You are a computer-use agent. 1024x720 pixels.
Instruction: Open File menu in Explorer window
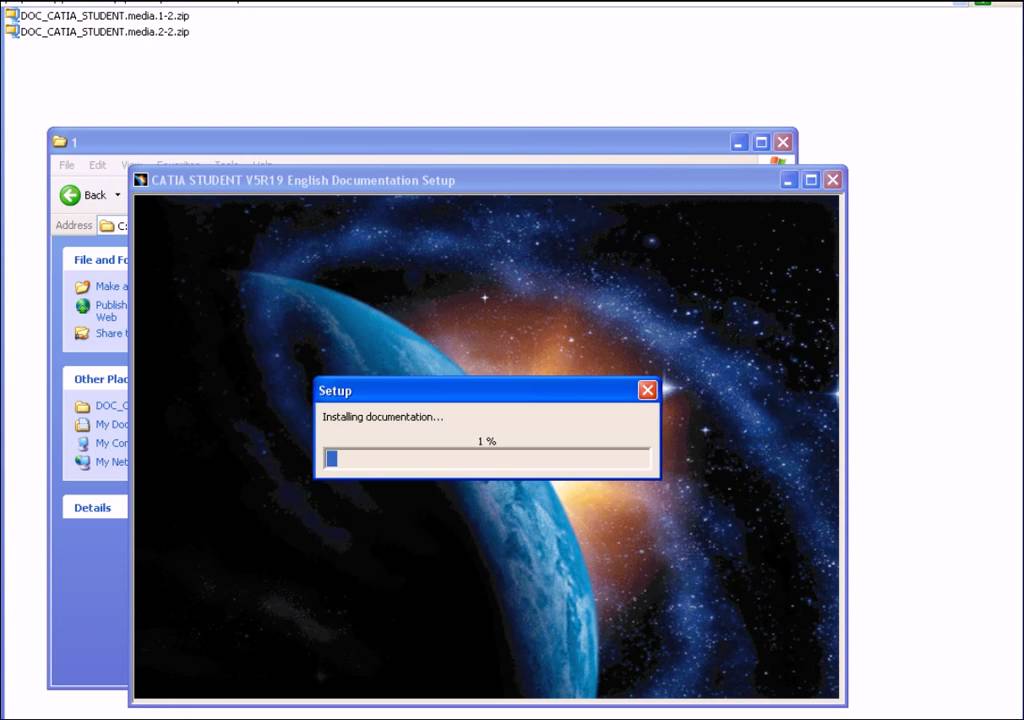tap(67, 165)
